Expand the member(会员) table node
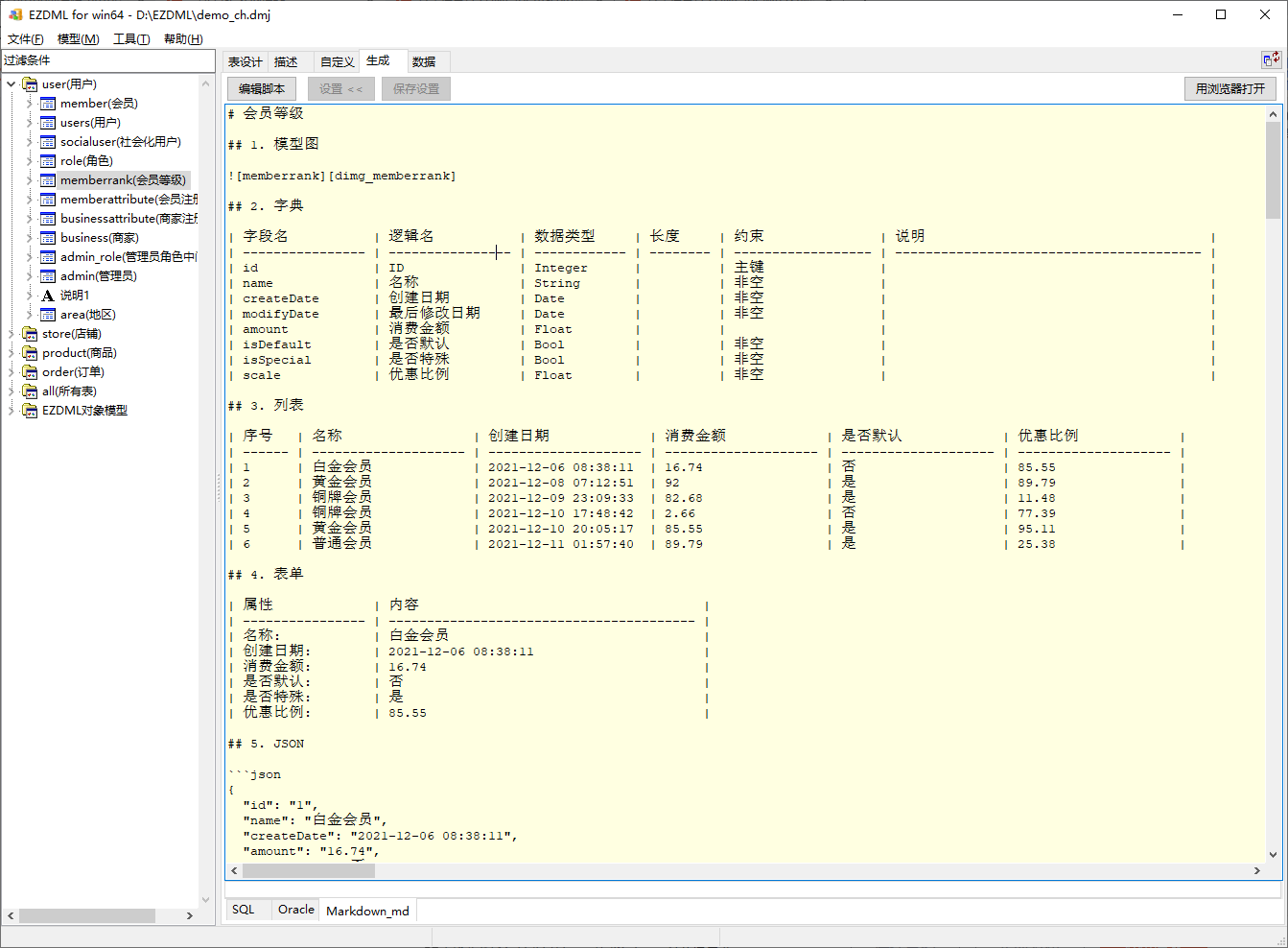This screenshot has height=948, width=1288. [x=30, y=104]
